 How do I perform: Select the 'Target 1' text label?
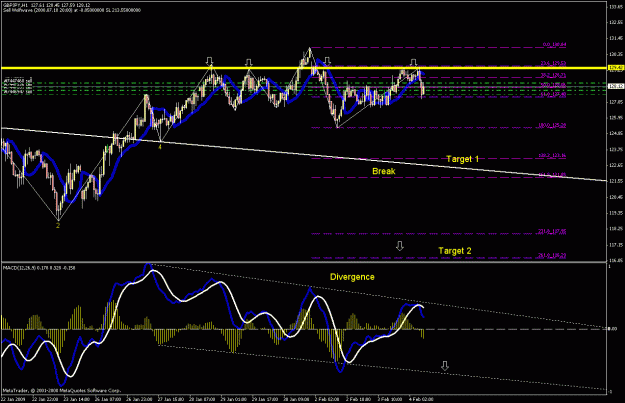[x=462, y=159]
